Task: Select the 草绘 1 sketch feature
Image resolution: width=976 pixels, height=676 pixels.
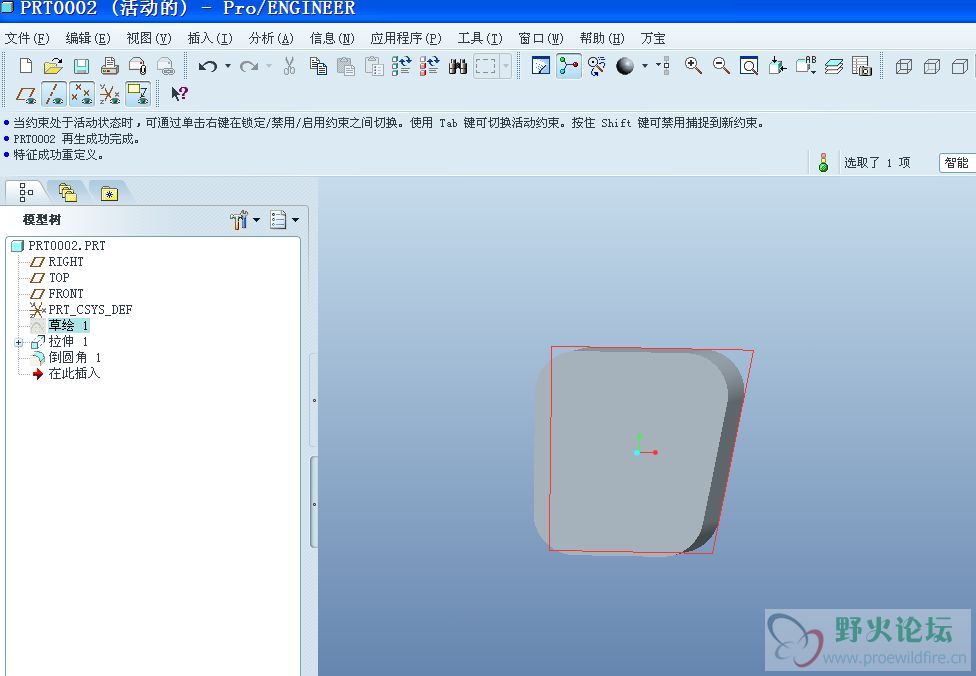Action: 68,326
